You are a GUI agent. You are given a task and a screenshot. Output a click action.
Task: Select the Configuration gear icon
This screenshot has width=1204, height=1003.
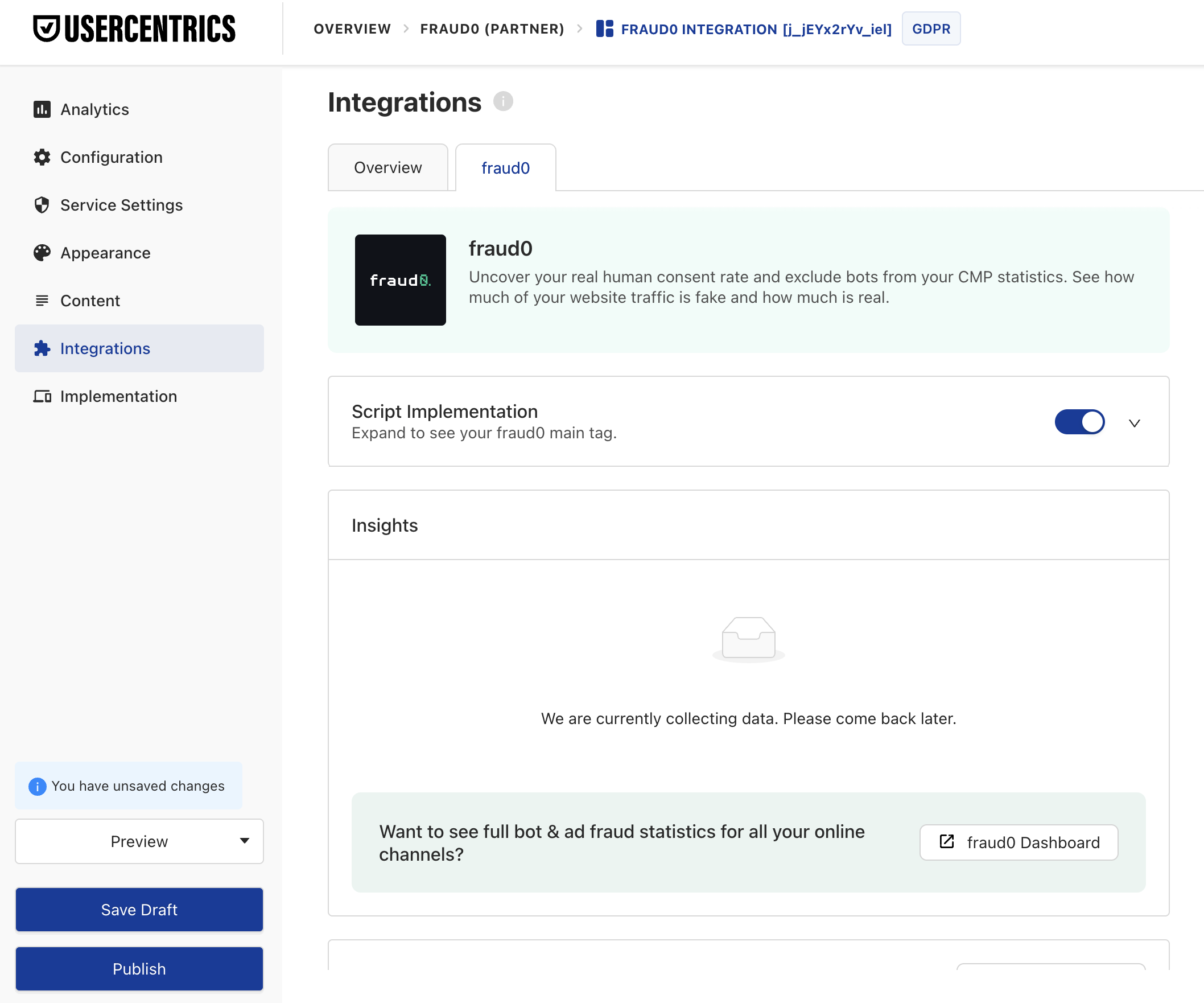pyautogui.click(x=42, y=157)
